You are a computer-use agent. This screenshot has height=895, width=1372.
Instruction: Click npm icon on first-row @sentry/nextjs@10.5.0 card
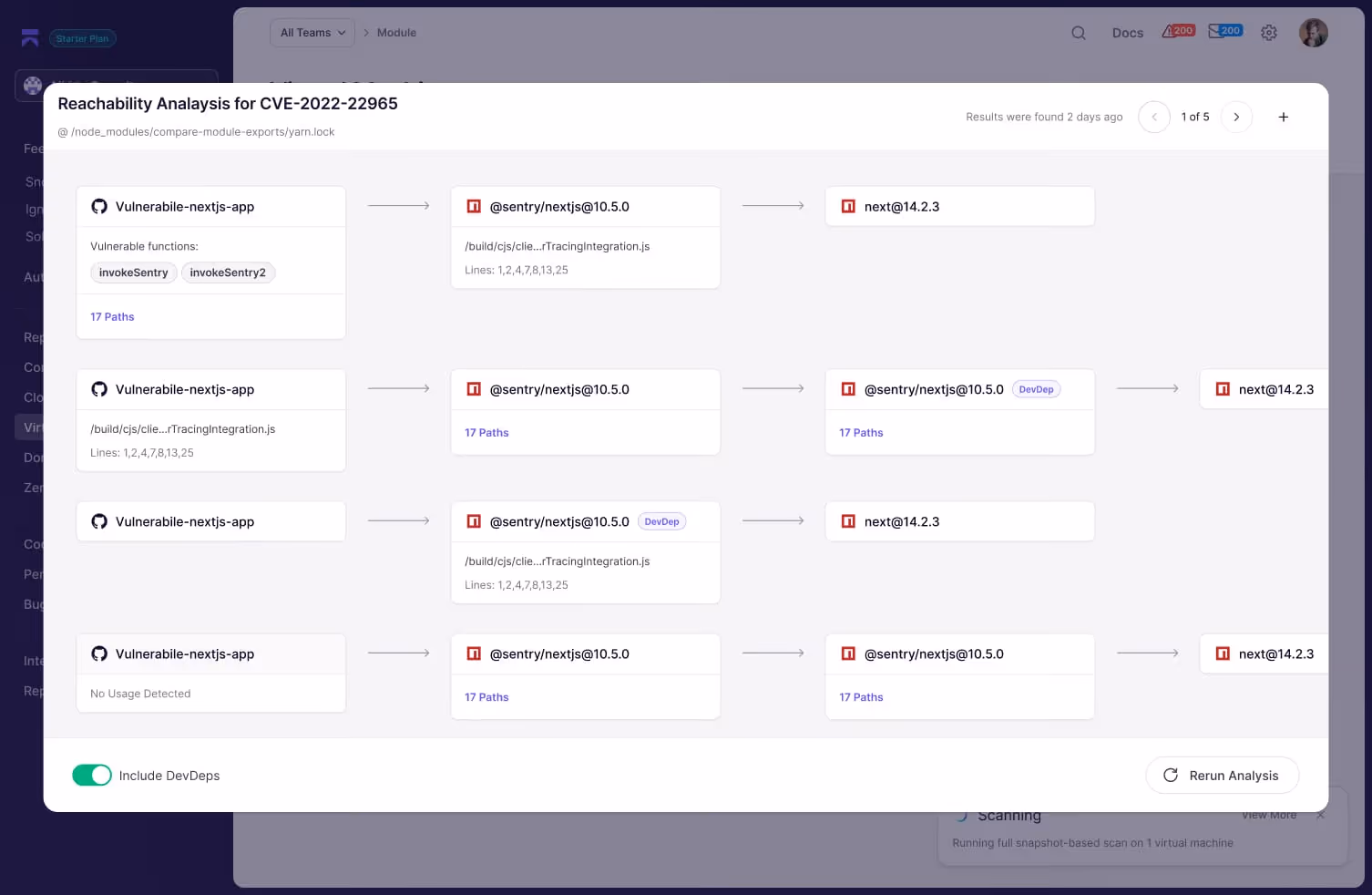474,207
